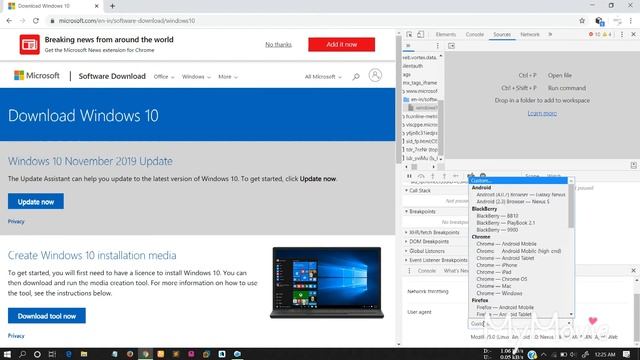This screenshot has height=360, width=640.
Task: Open the All Microsoft dropdown menu
Action: (x=323, y=77)
